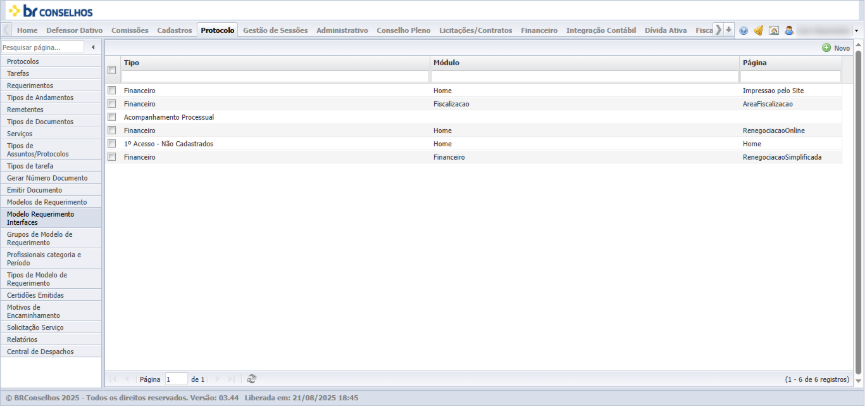865x406 pixels.
Task: Open Emitir Documento in the sidebar
Action: tap(51, 190)
